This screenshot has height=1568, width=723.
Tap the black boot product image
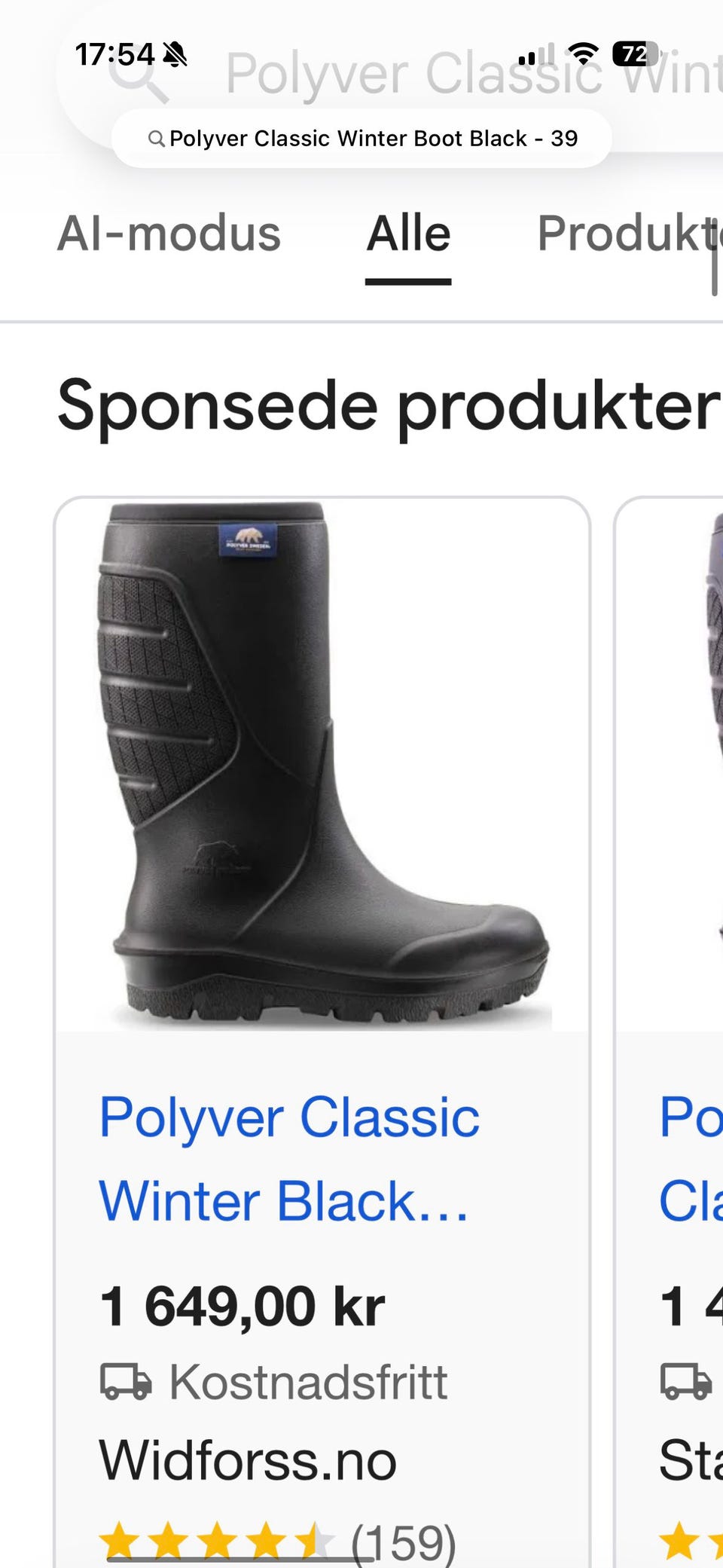322,765
